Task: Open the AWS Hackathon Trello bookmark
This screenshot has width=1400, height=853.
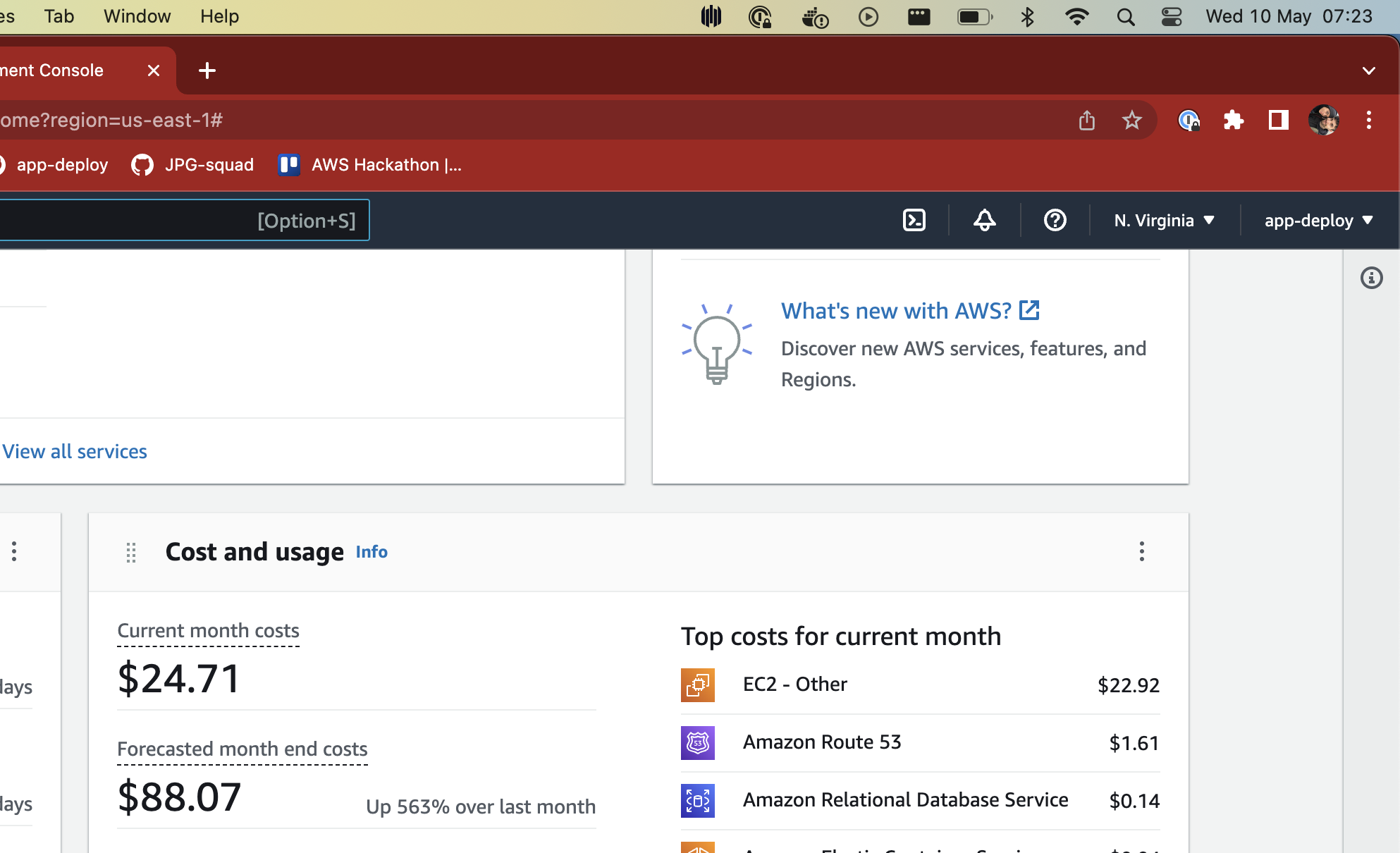Action: click(370, 165)
